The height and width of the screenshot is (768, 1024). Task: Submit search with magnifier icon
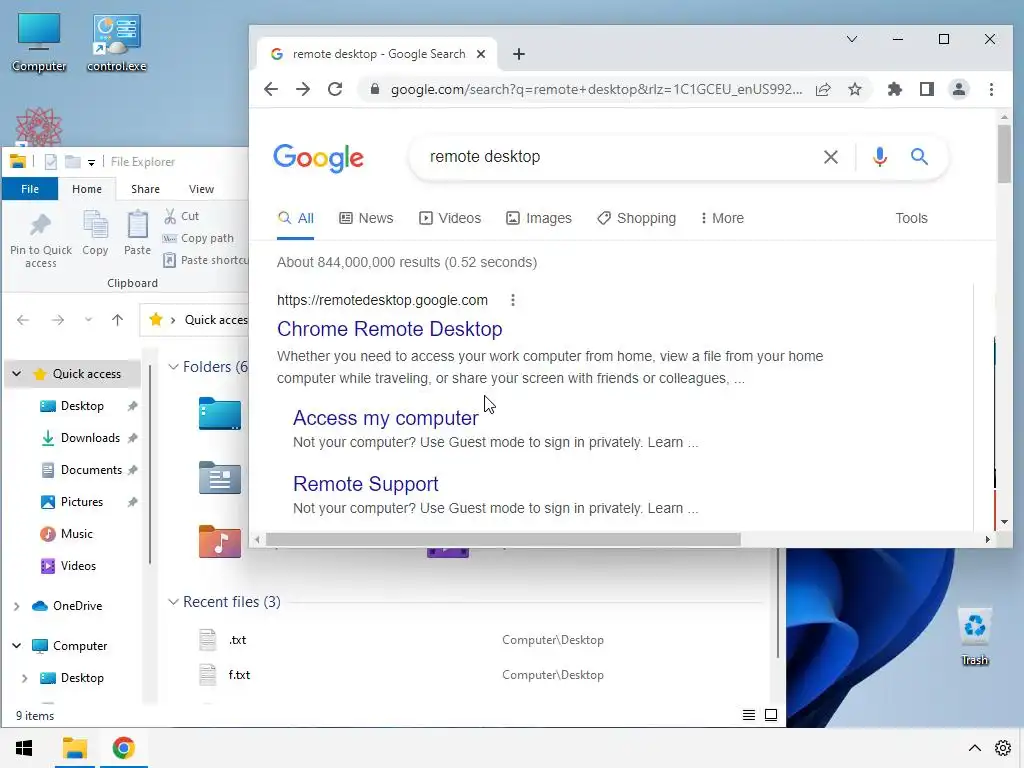click(x=920, y=157)
